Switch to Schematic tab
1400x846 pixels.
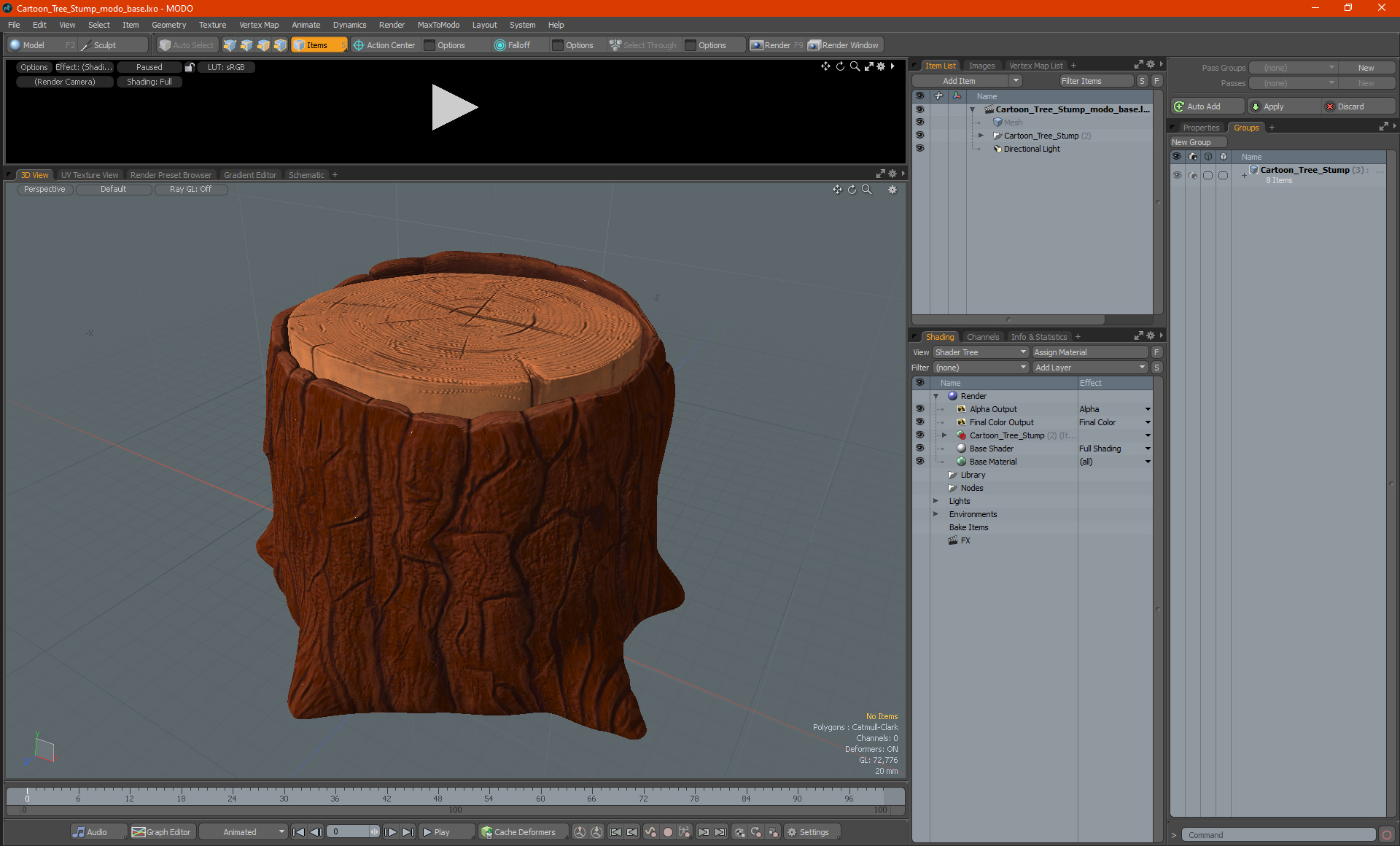[x=306, y=175]
